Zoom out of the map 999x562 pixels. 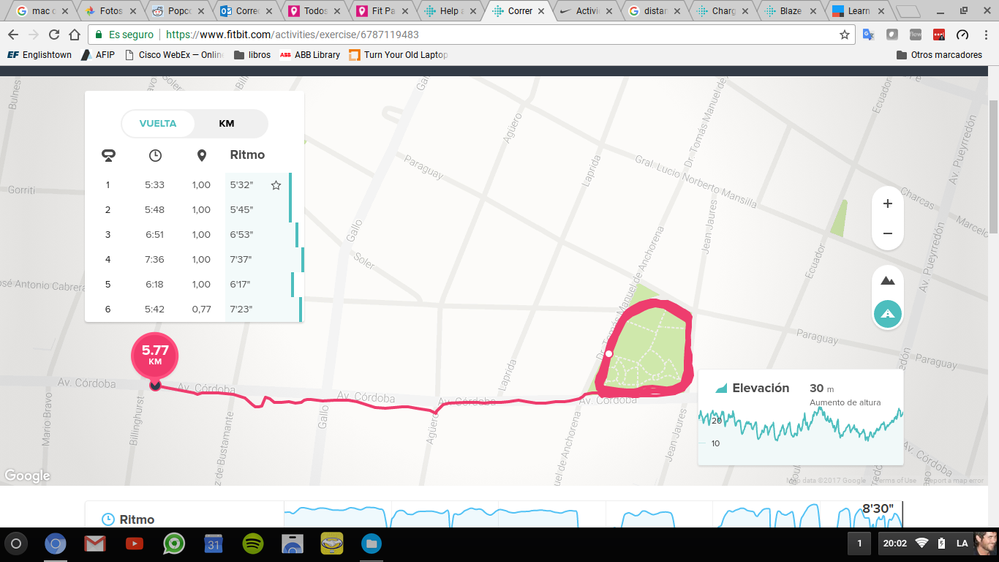point(887,234)
